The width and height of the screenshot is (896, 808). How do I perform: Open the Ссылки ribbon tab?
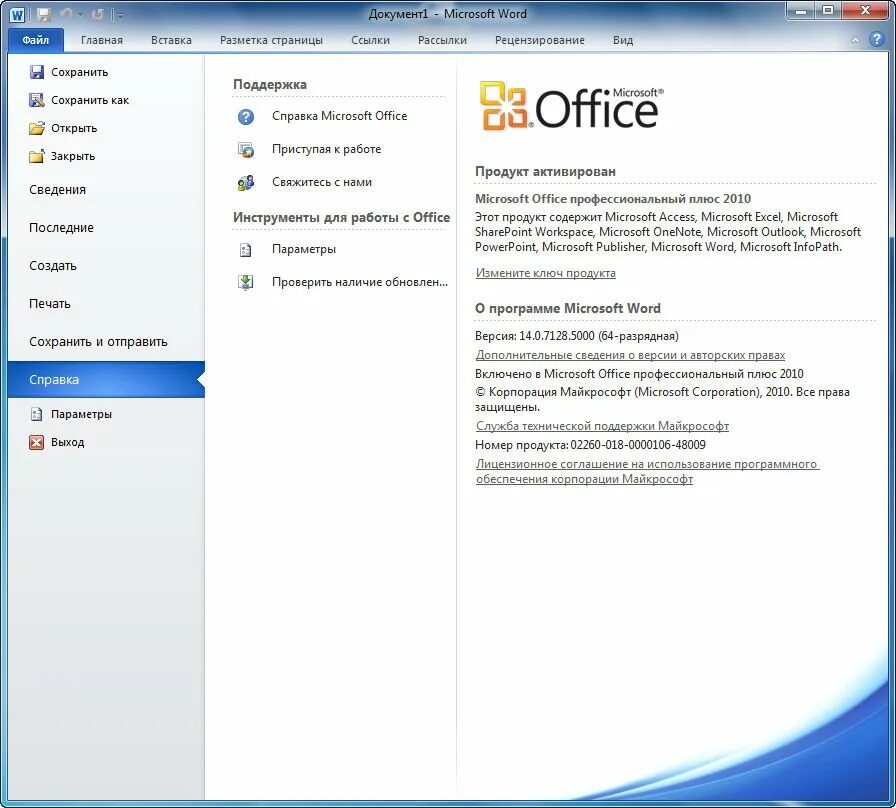click(370, 40)
